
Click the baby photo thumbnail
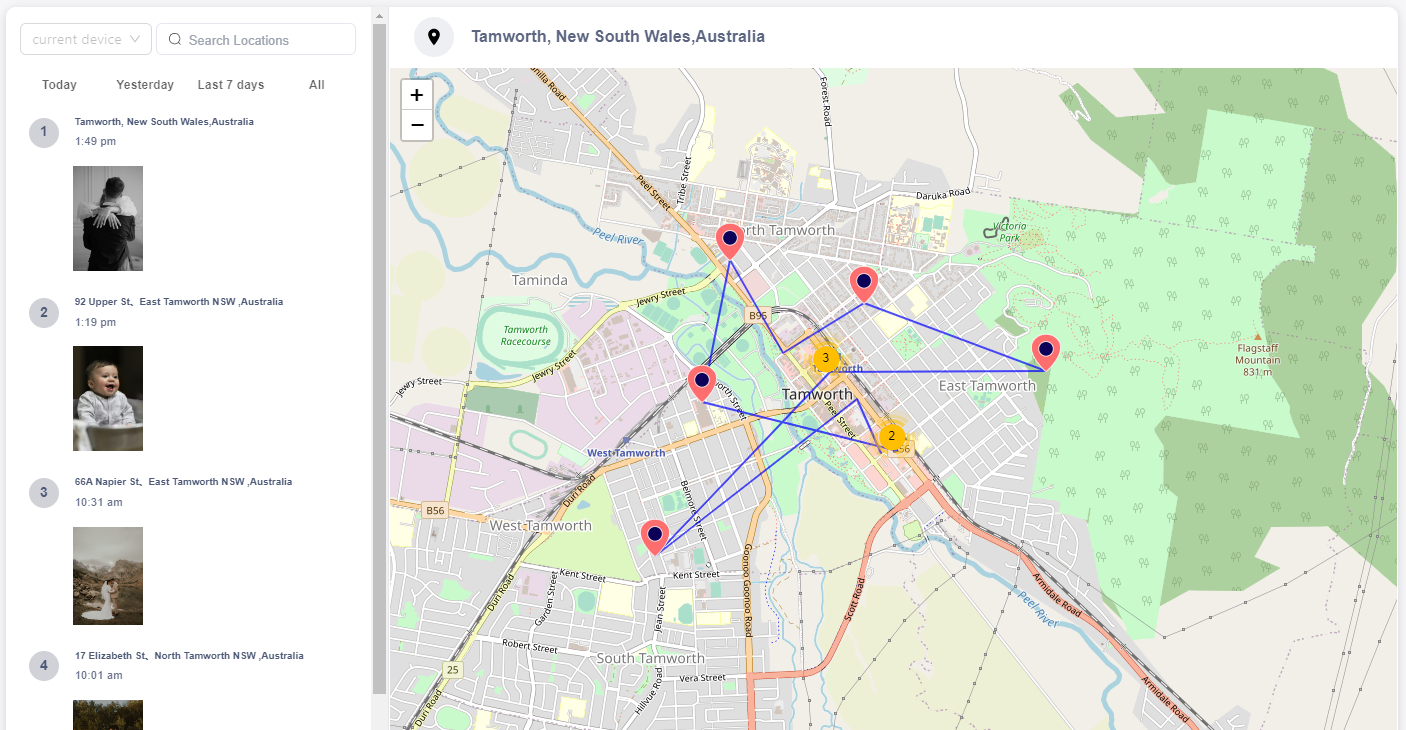(x=107, y=398)
